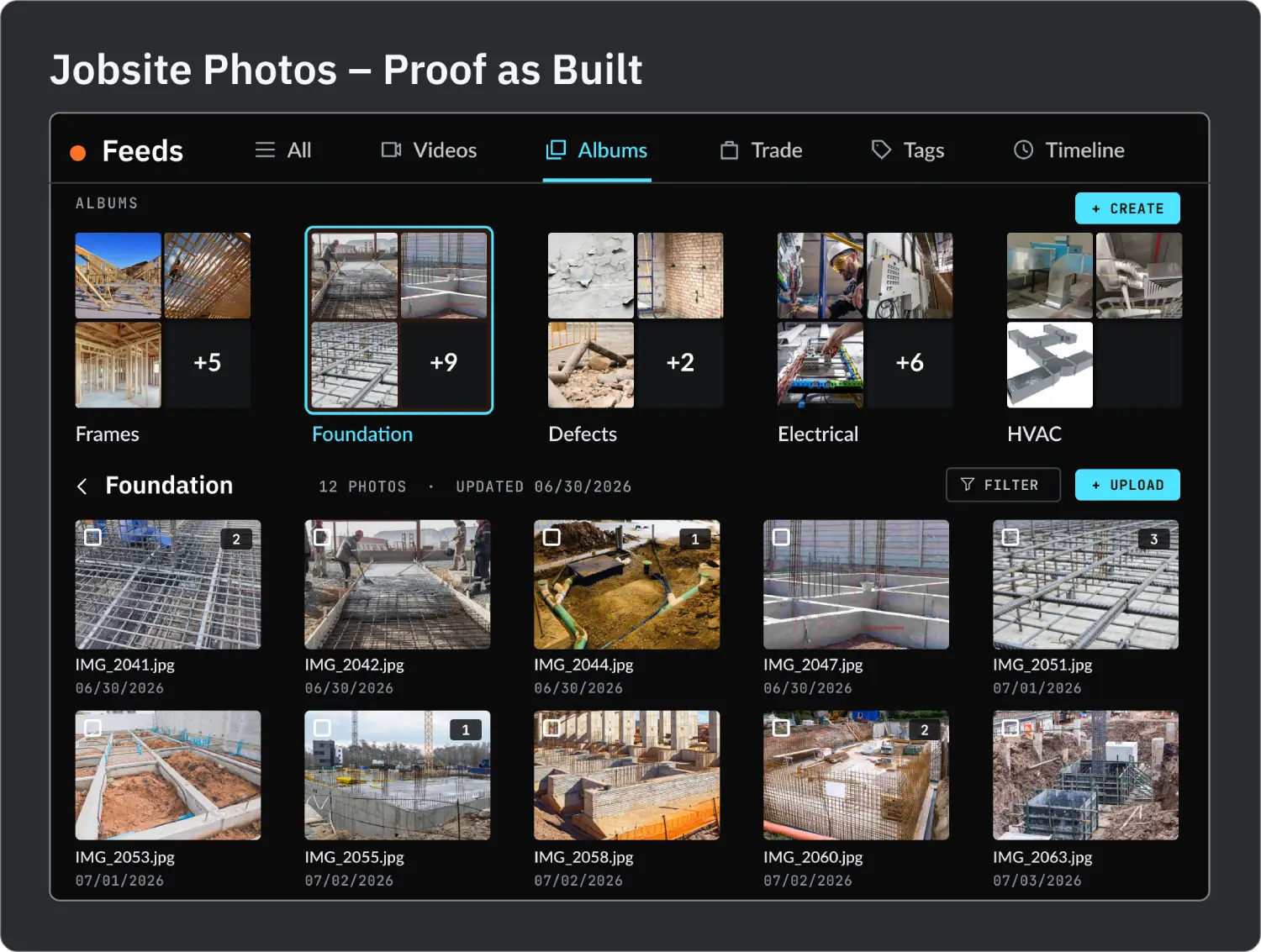
Task: Select IMG_2063.jpg using its checkbox
Action: [x=1010, y=728]
